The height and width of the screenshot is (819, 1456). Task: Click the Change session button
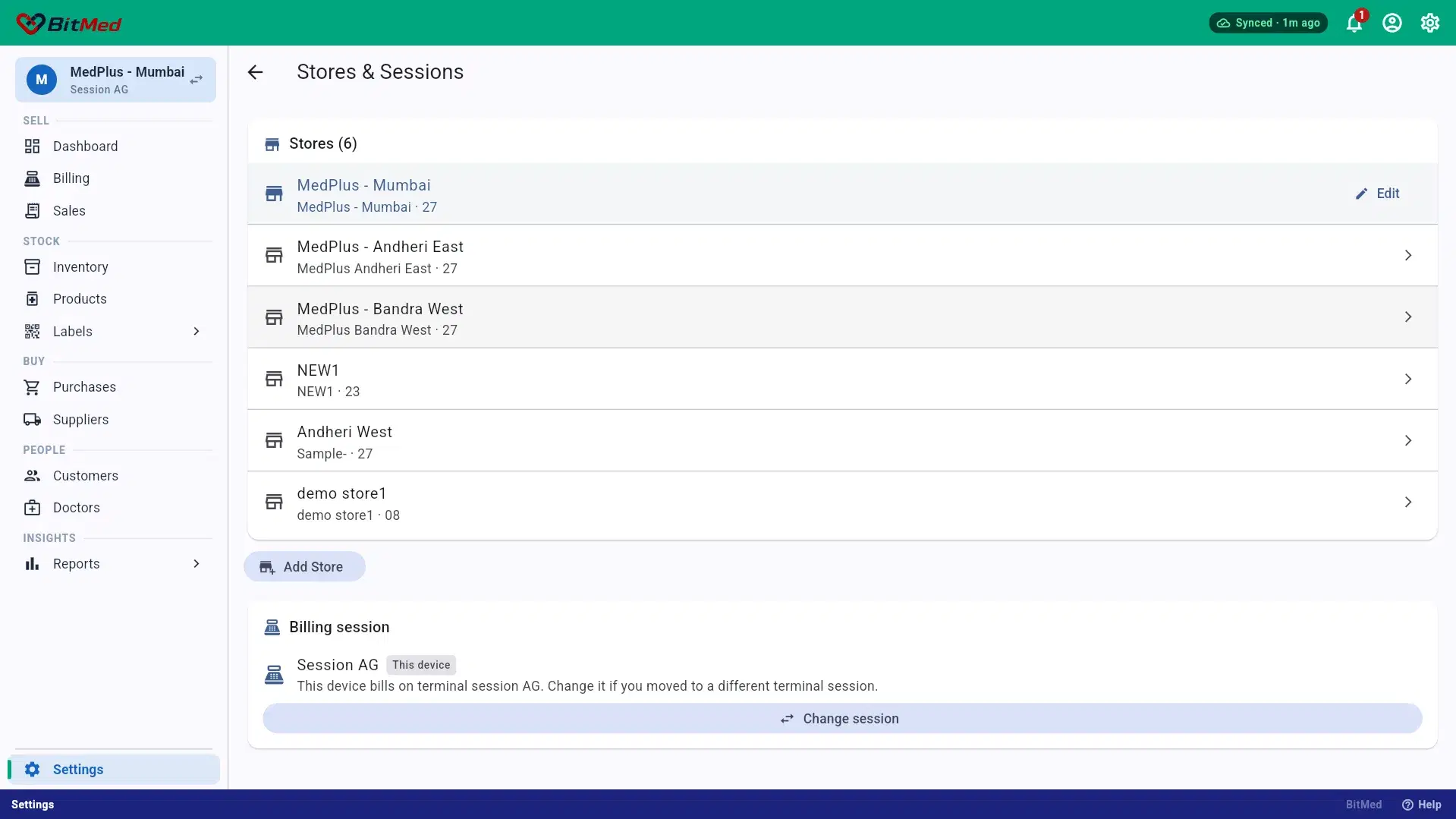click(842, 719)
